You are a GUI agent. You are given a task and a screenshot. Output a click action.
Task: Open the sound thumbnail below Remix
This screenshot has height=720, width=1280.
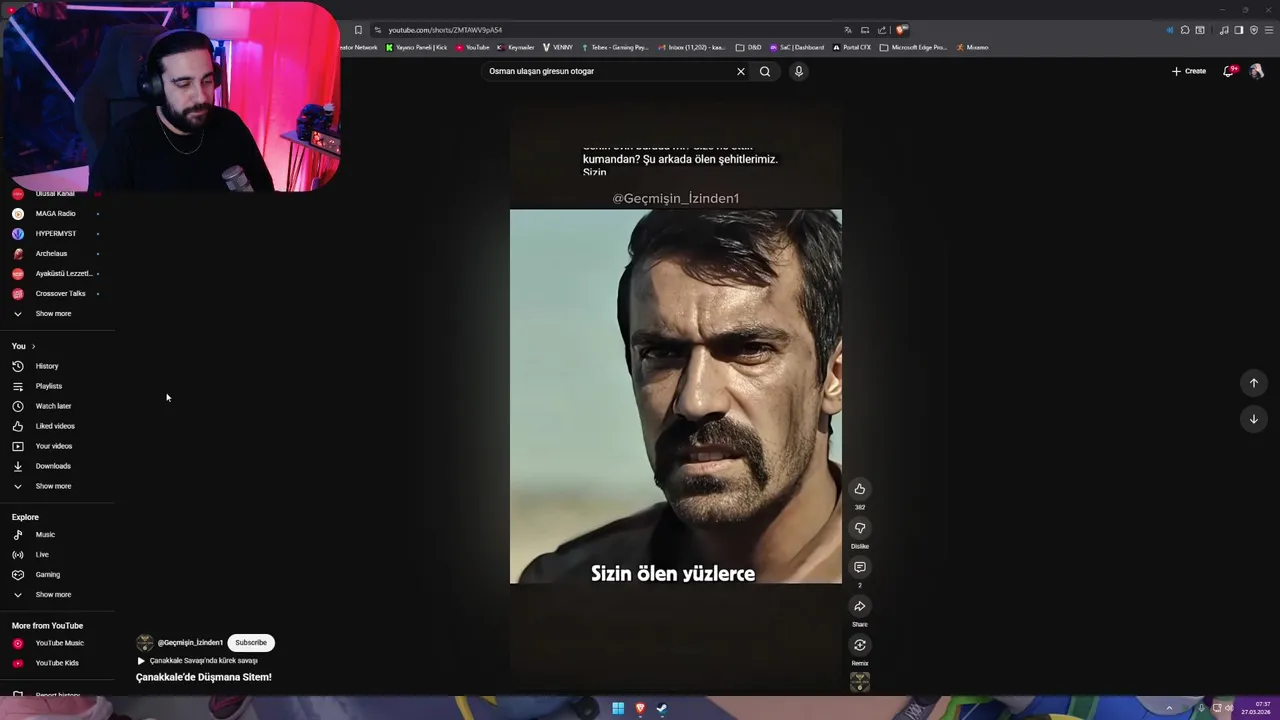[x=859, y=682]
